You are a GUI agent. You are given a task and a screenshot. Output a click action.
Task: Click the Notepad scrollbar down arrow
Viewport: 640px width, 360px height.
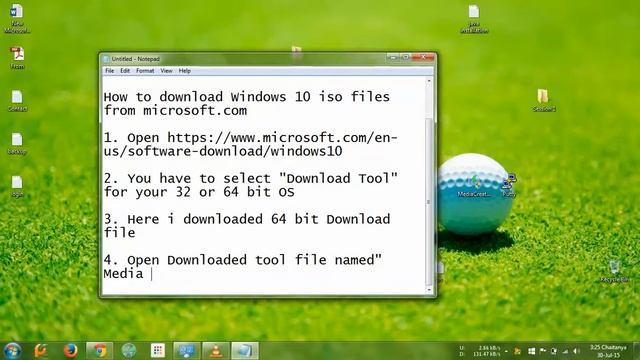point(429,290)
